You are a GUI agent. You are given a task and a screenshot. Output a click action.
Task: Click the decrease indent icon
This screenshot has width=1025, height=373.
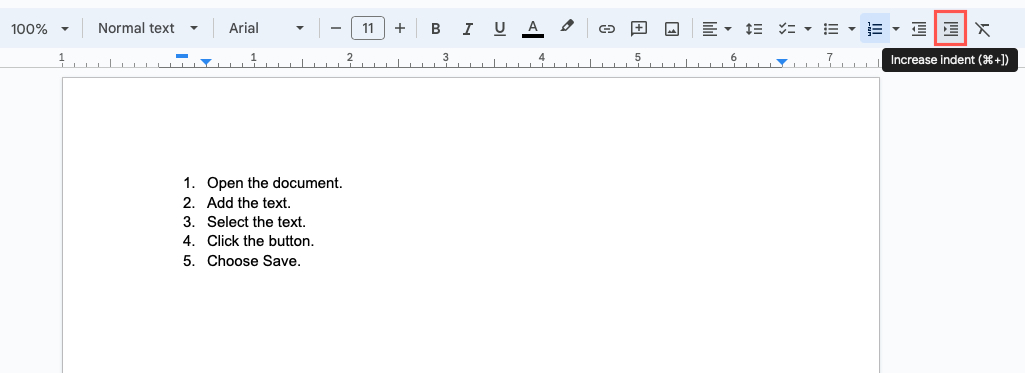coord(919,29)
